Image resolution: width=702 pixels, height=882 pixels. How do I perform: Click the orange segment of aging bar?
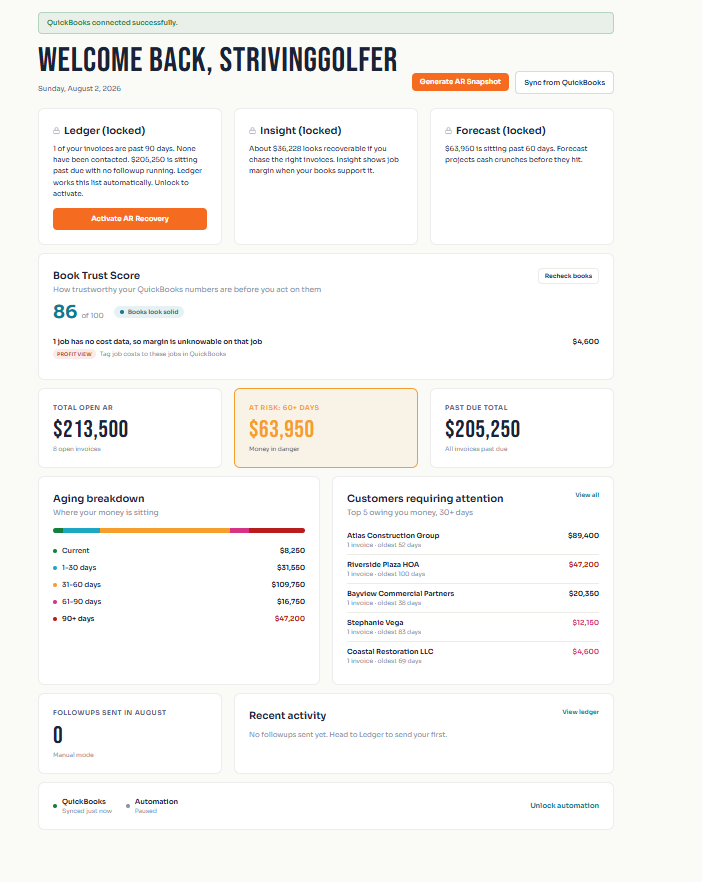(165, 530)
